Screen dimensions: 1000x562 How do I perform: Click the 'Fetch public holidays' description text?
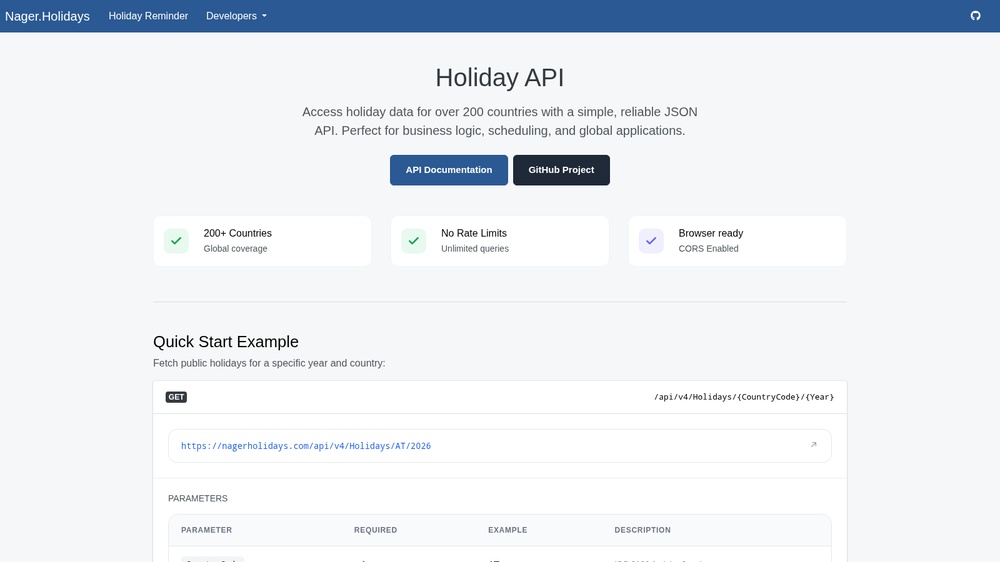click(269, 363)
